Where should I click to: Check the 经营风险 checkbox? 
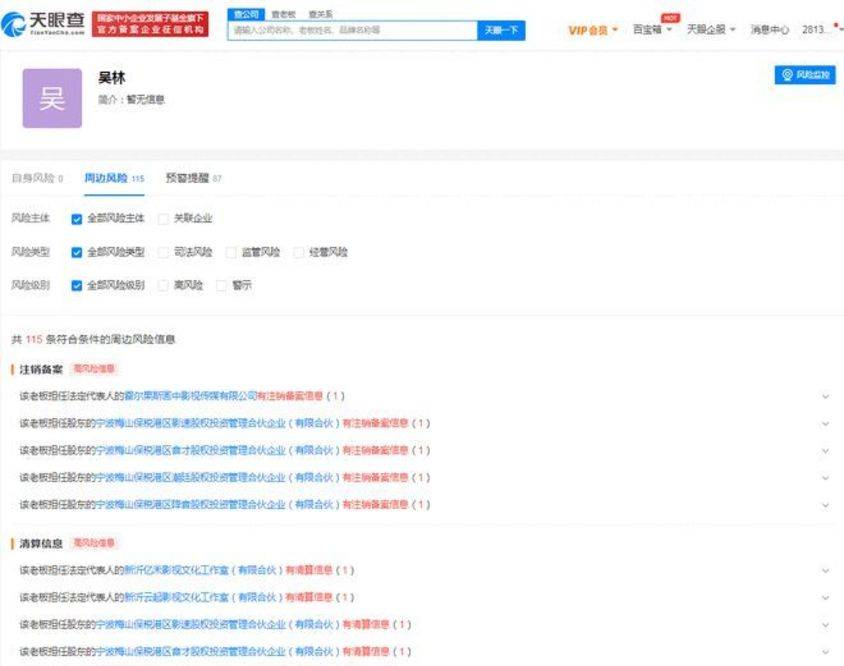pos(298,253)
